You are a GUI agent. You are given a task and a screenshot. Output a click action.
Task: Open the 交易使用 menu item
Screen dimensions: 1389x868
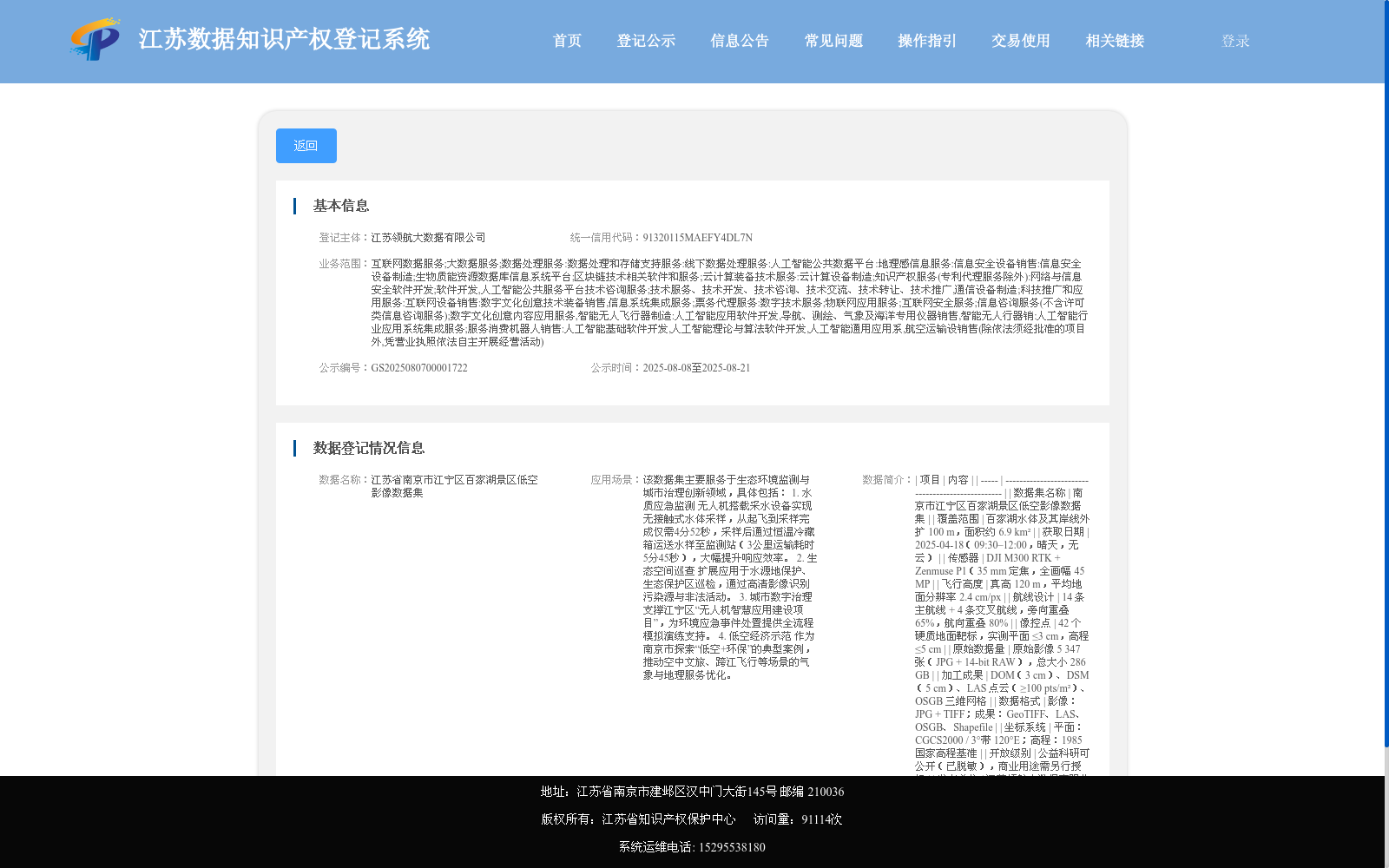(x=1021, y=41)
